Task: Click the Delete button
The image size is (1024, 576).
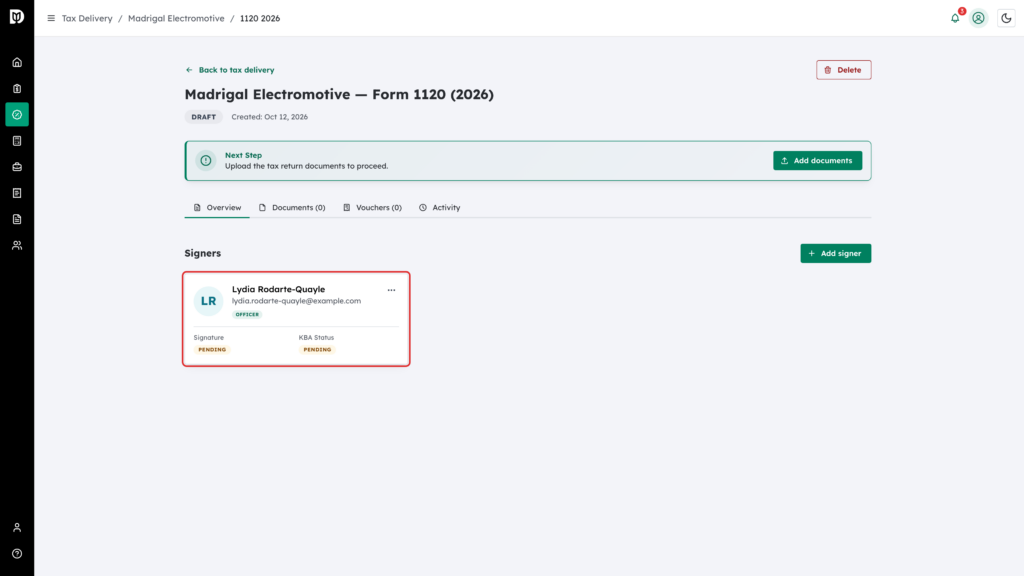Action: pyautogui.click(x=843, y=70)
